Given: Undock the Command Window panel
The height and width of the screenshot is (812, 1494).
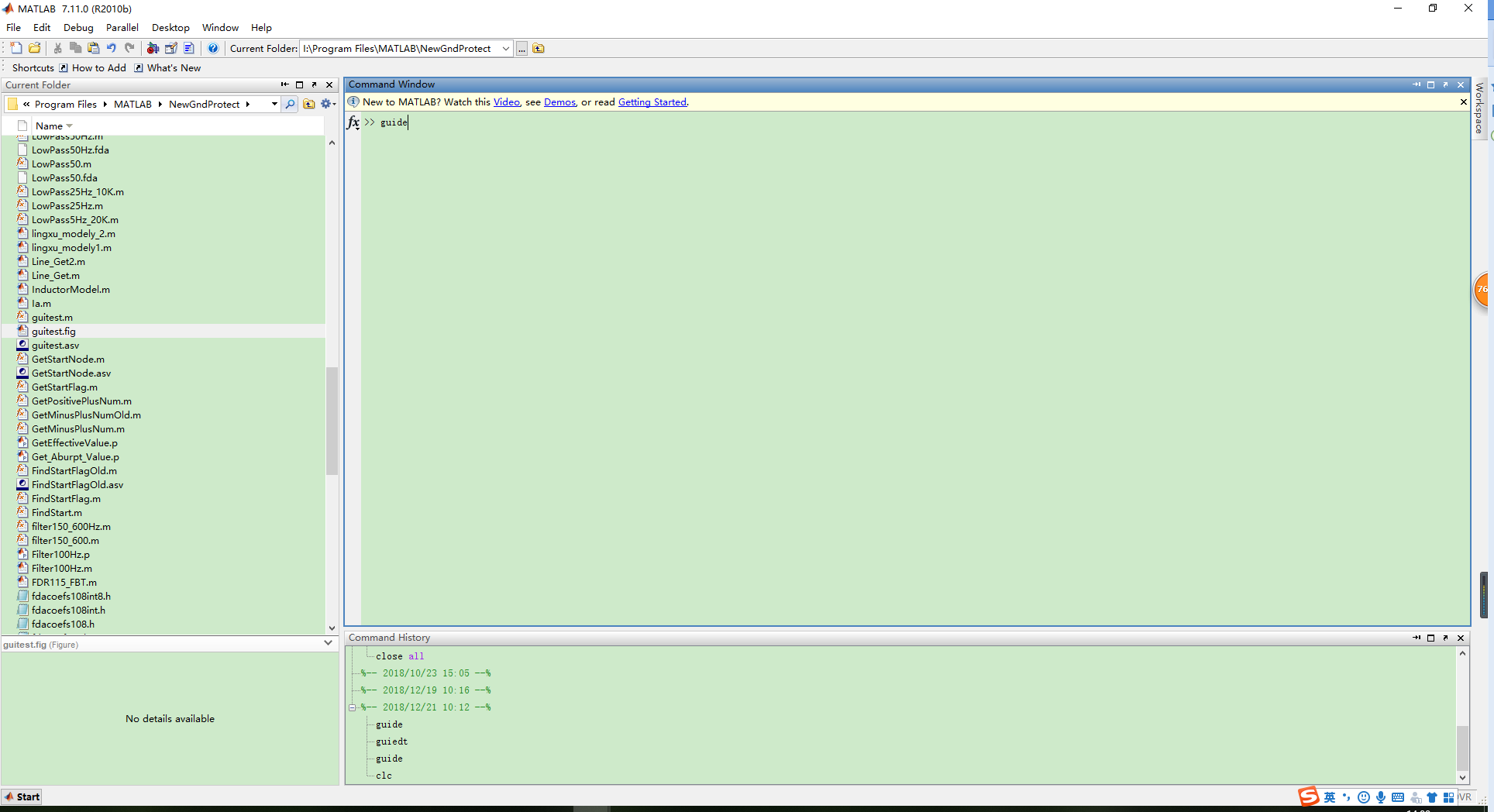Looking at the screenshot, I should pyautogui.click(x=1445, y=84).
